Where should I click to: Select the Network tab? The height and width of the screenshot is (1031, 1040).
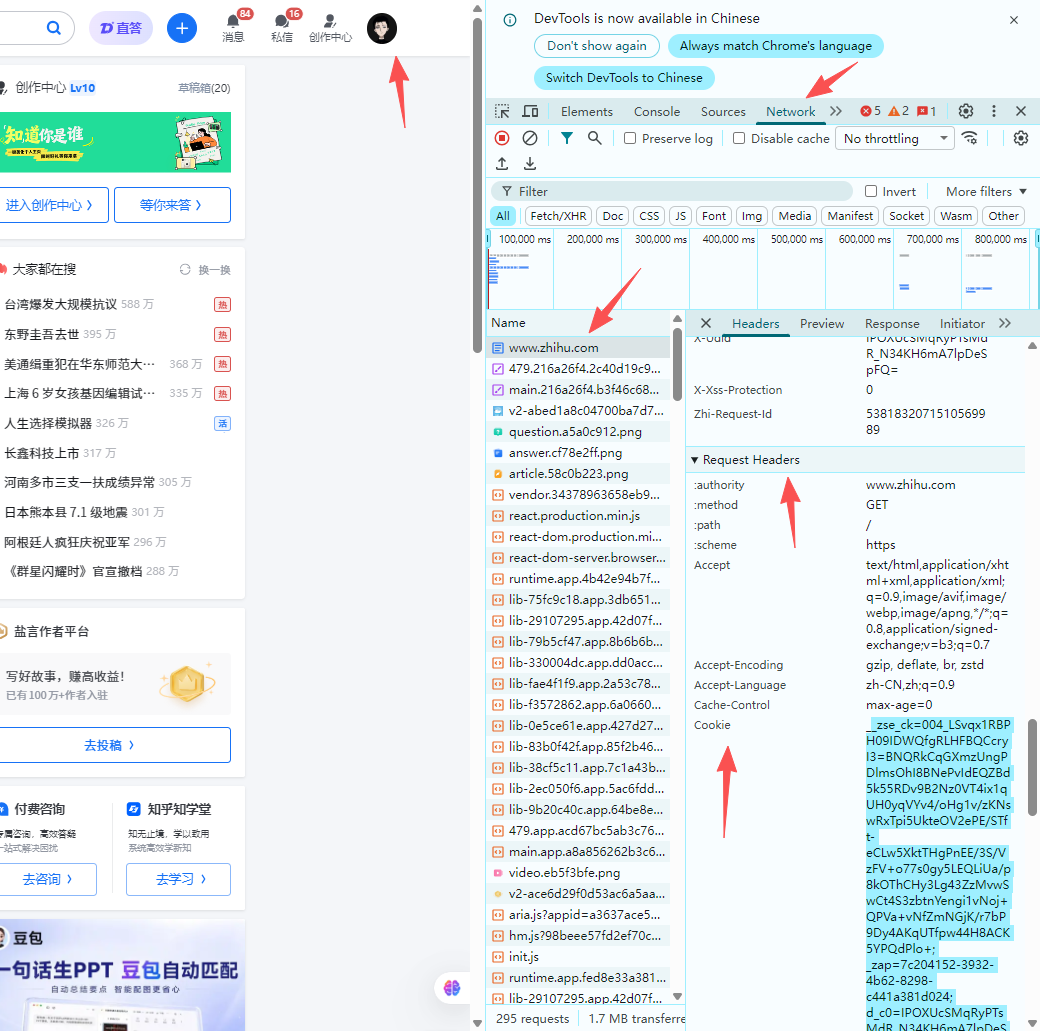coord(791,111)
